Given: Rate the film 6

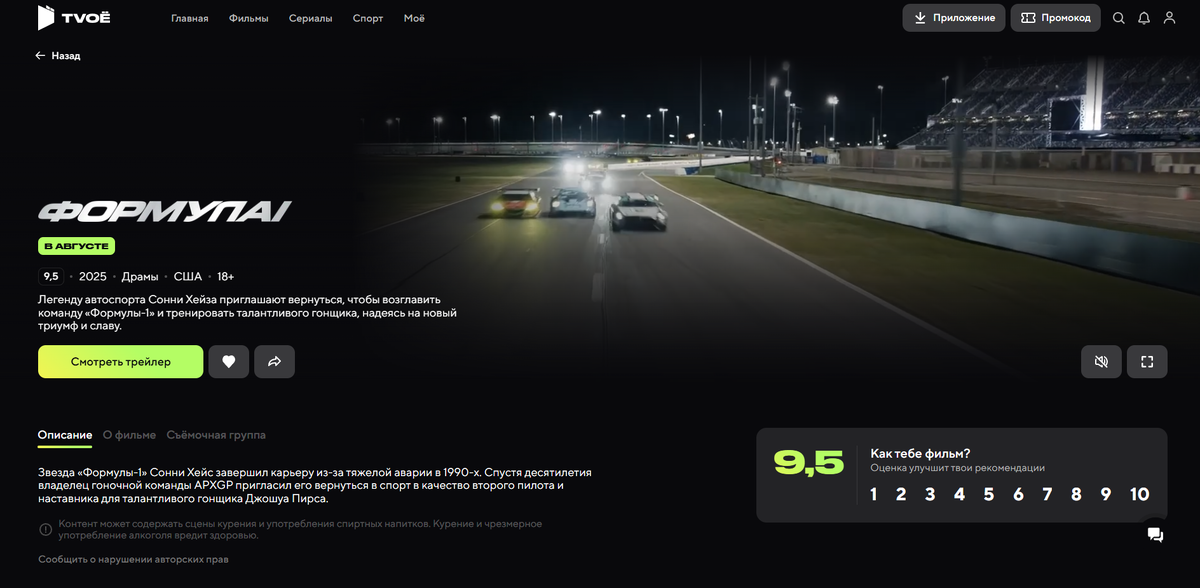Looking at the screenshot, I should pos(1018,494).
